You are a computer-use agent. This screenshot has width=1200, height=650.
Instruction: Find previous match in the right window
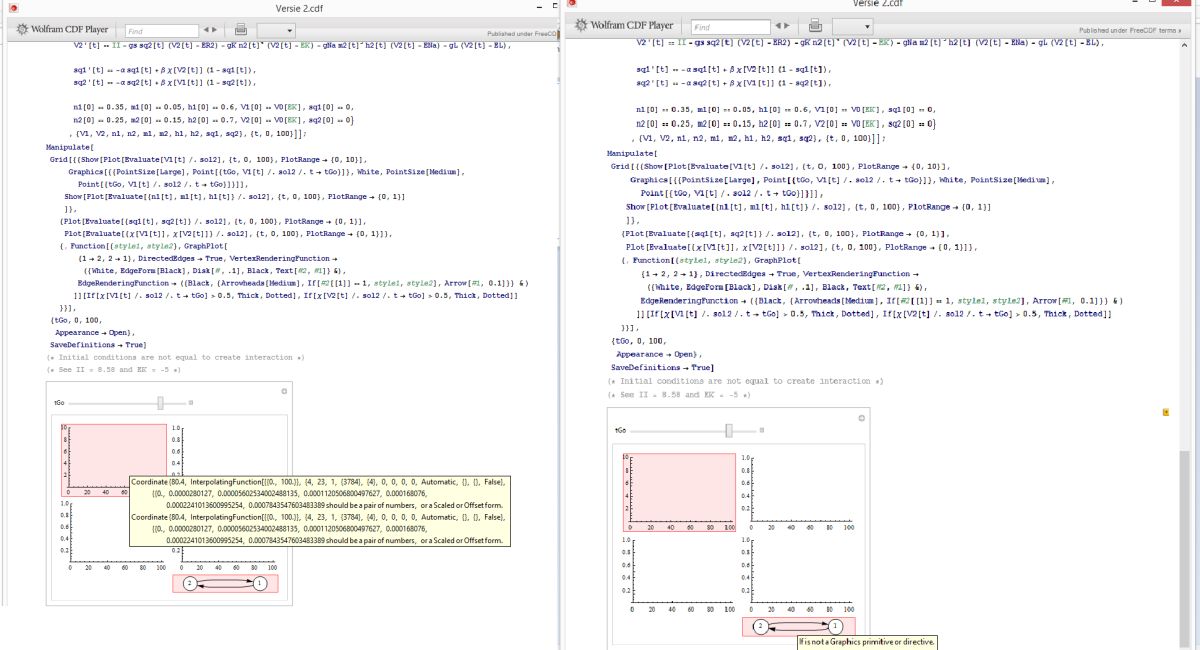[x=776, y=25]
